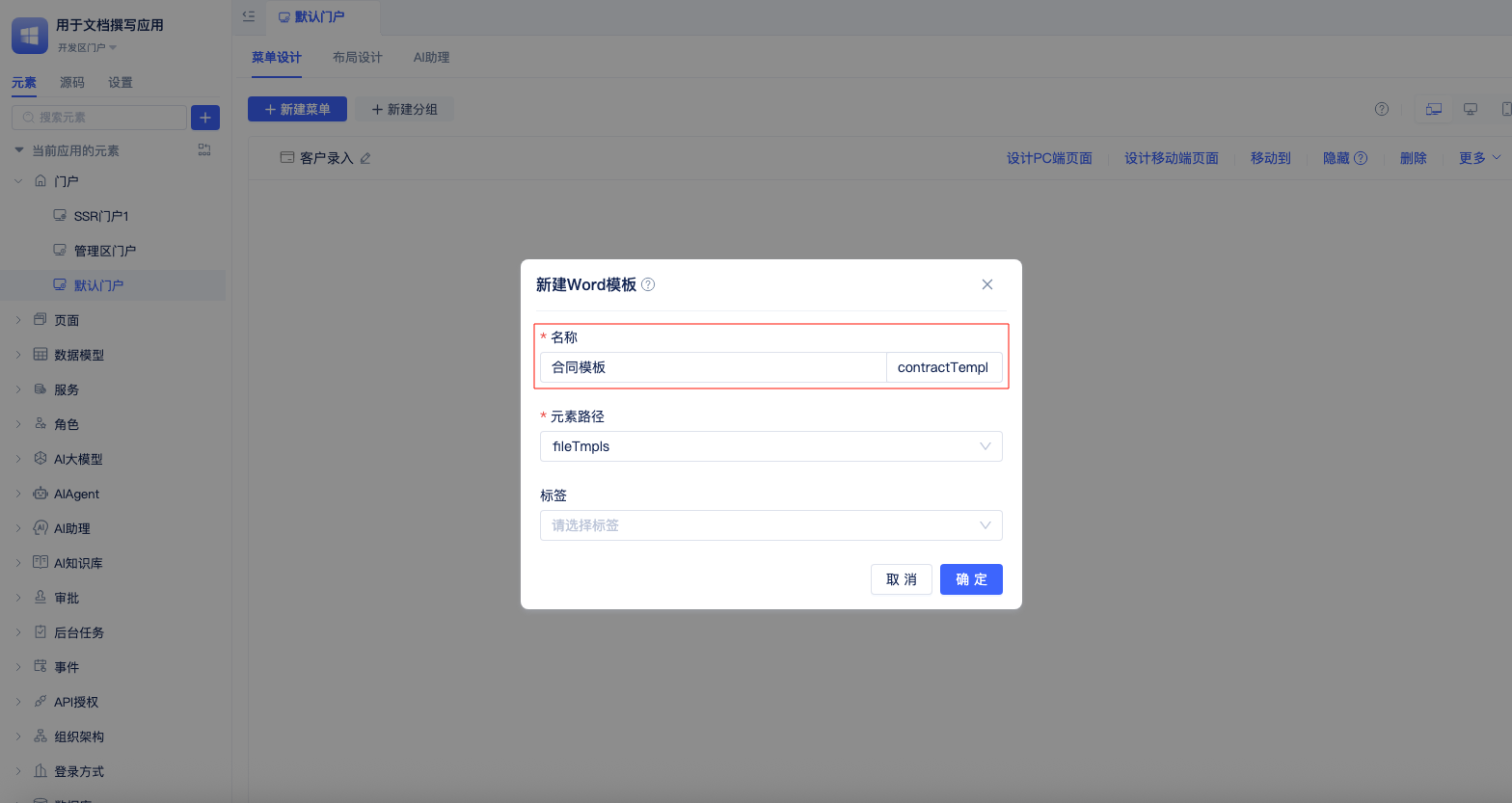Click the 确定 button

click(x=971, y=579)
